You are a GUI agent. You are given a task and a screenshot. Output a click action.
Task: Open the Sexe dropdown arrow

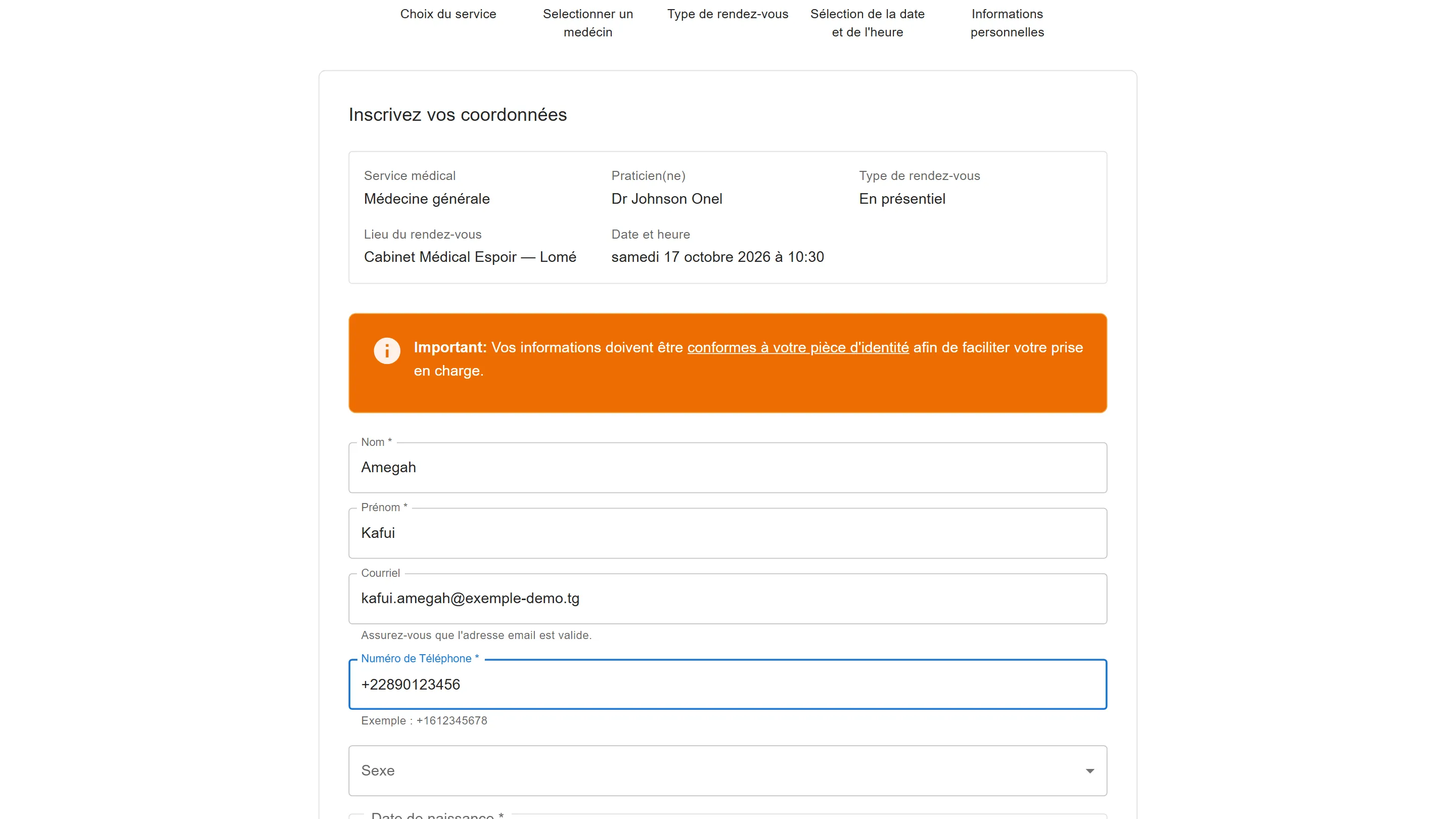(x=1089, y=771)
